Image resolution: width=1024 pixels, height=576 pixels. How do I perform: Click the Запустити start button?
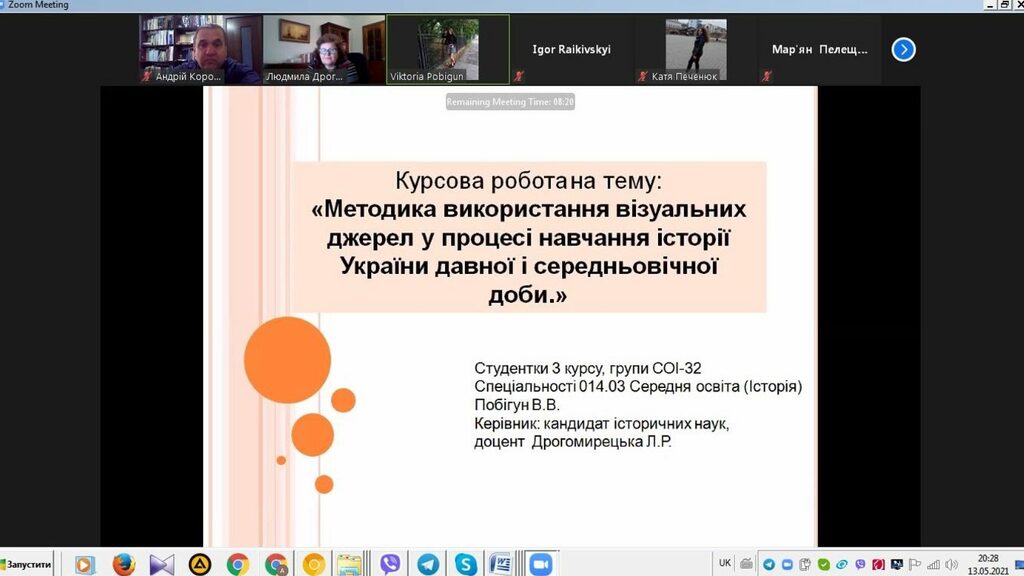(28, 564)
